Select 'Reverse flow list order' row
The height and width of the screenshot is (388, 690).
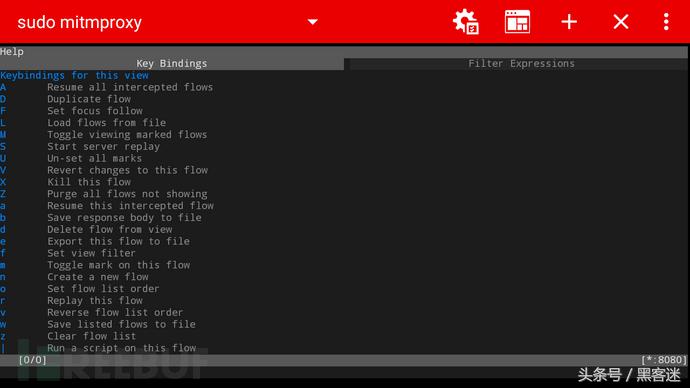[92, 313]
